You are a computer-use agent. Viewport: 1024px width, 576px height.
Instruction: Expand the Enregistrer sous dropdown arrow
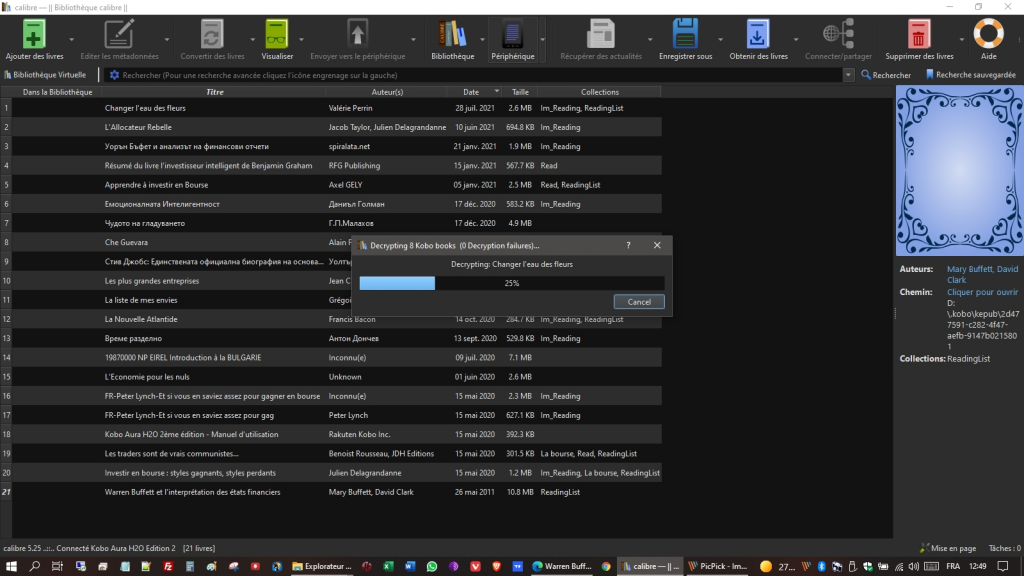720,39
